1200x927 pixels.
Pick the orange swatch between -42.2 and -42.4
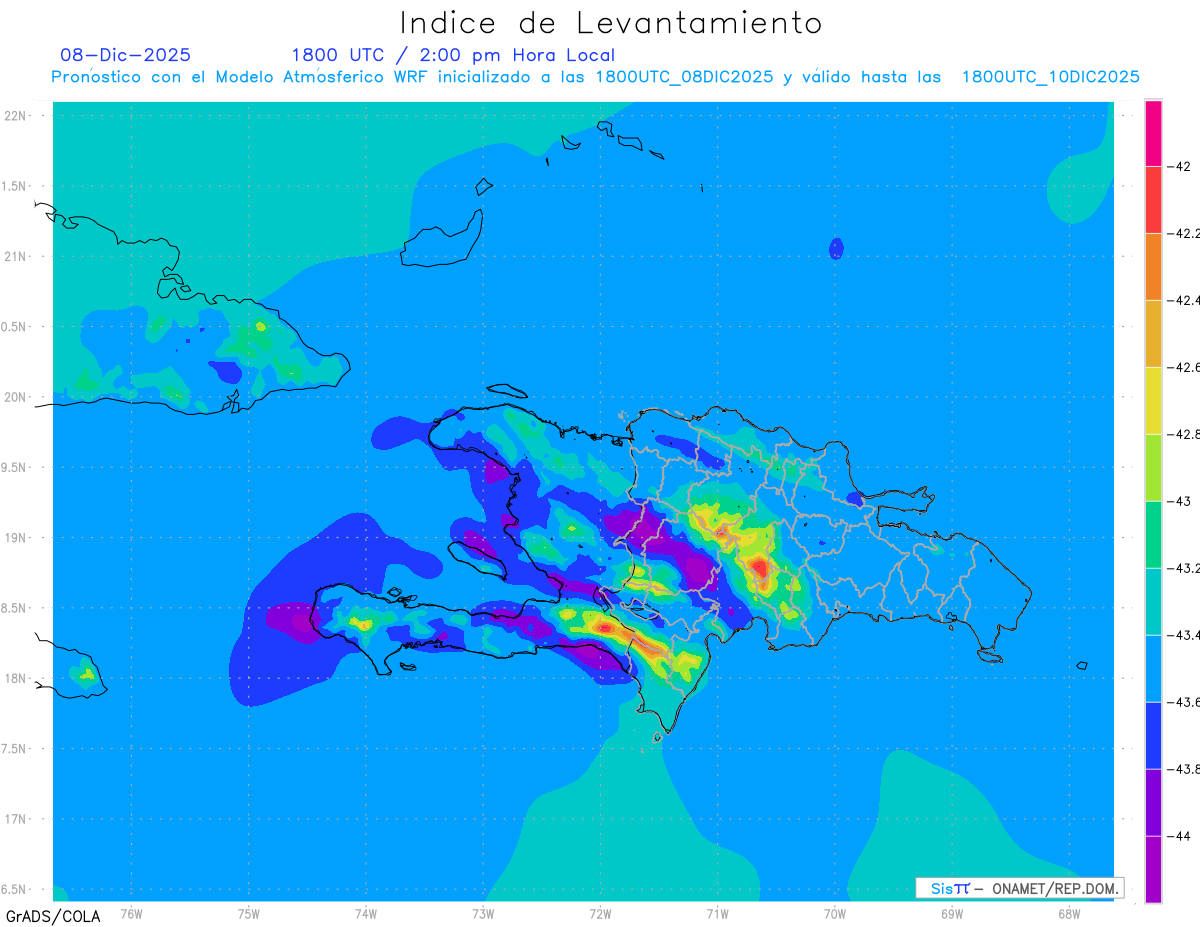(1153, 267)
